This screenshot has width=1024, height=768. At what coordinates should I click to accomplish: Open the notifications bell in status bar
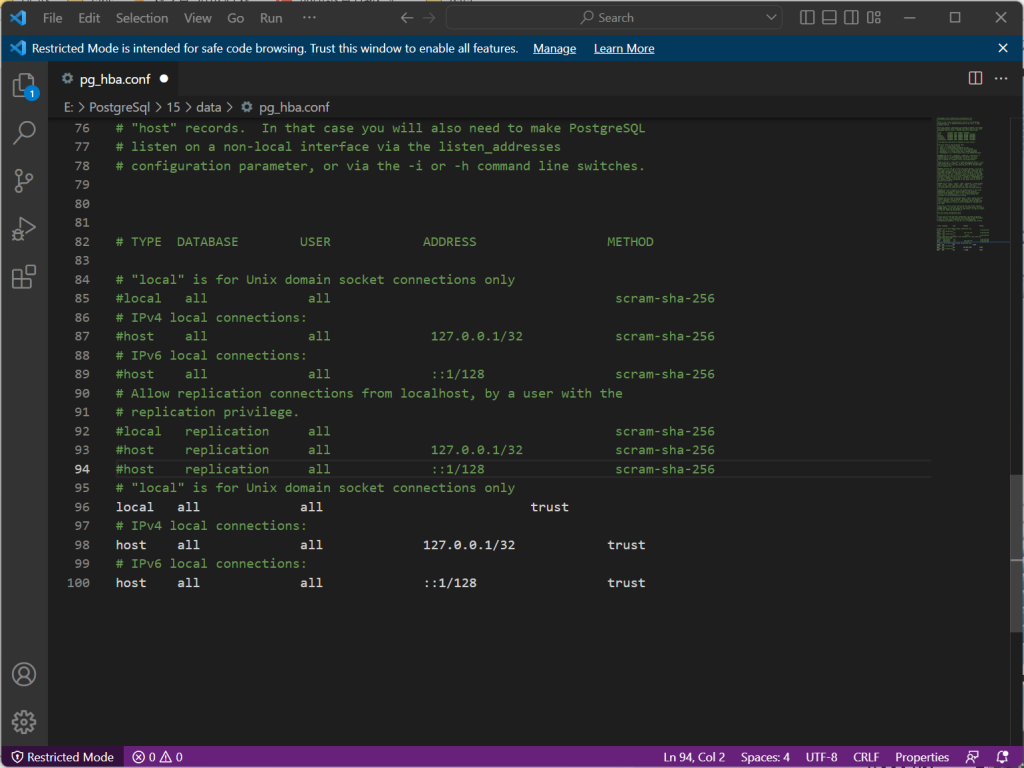1002,757
